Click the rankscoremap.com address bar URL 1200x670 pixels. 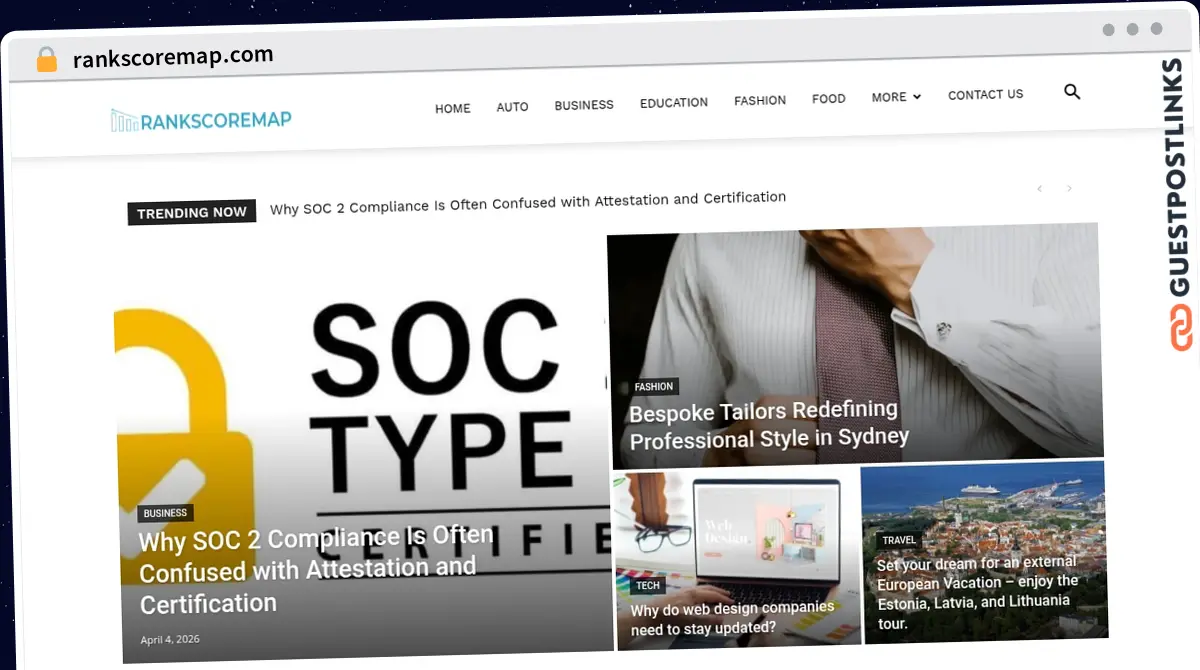[x=173, y=57]
